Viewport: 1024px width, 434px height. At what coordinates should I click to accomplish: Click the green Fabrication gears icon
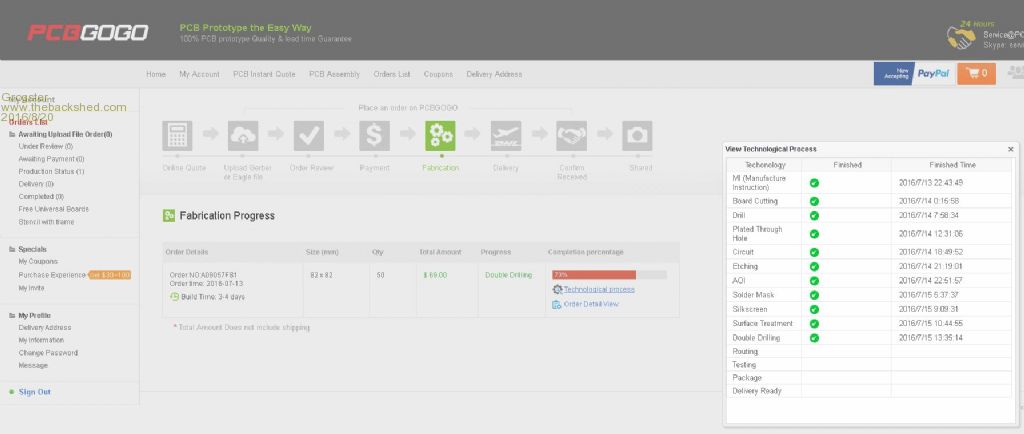[x=440, y=135]
